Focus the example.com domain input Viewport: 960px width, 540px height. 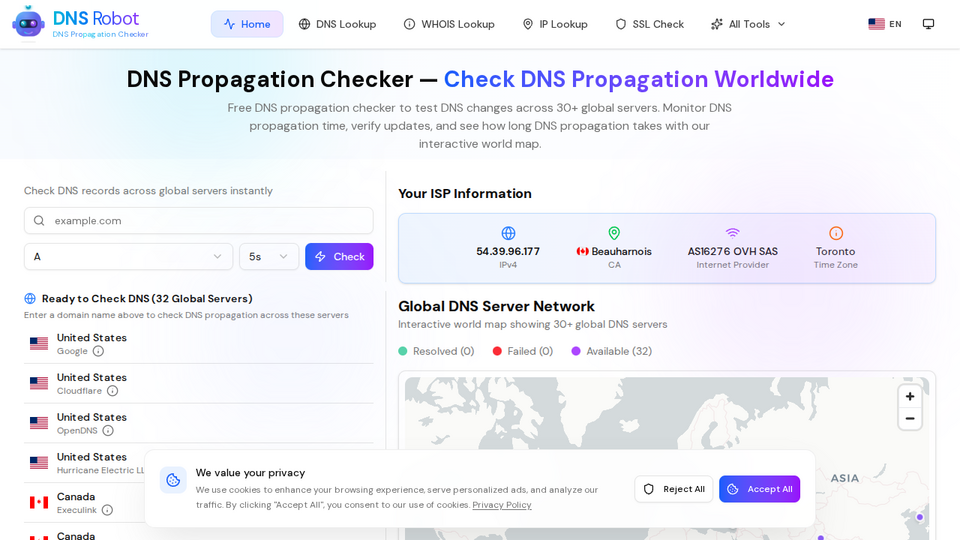coord(198,220)
